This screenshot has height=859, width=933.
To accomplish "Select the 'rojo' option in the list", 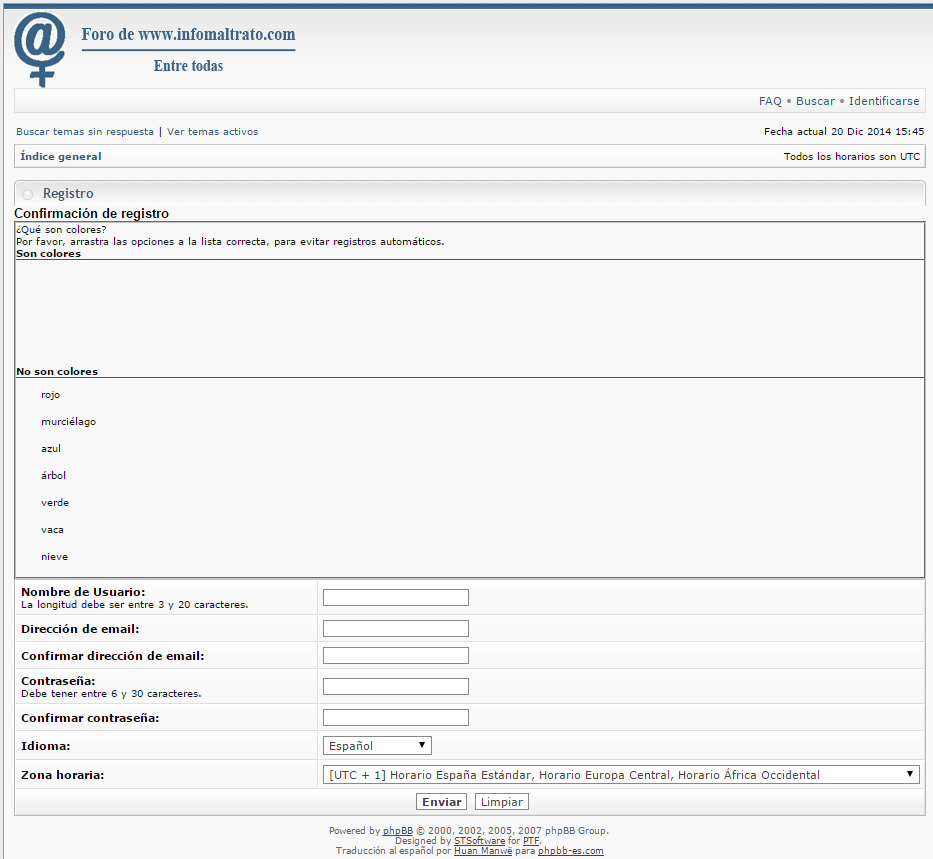I will coord(51,395).
